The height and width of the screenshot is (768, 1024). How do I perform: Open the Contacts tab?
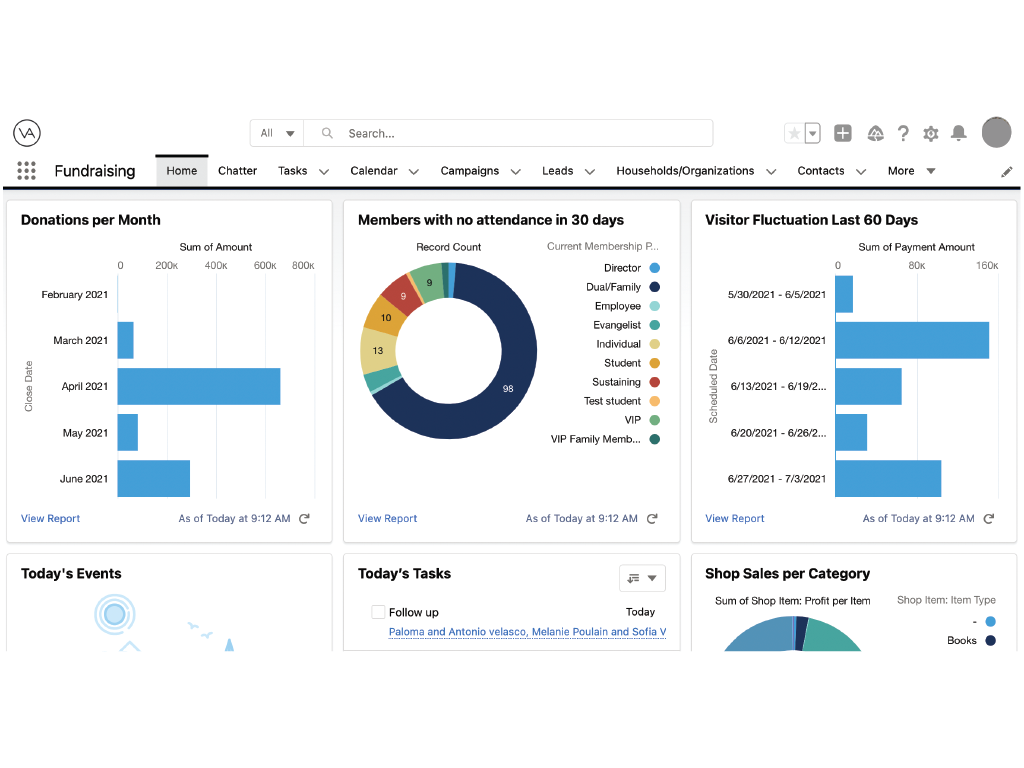click(820, 171)
